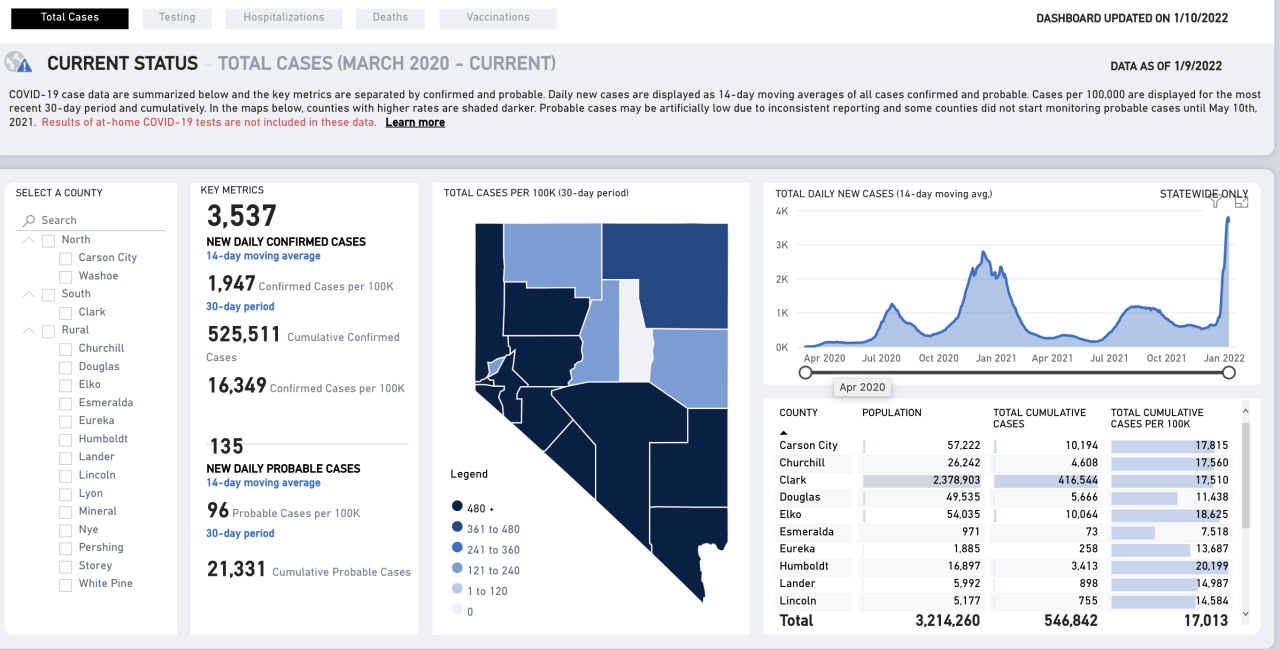Viewport: 1280px width, 650px height.
Task: Tick the Clark county checkbox
Action: click(x=65, y=312)
